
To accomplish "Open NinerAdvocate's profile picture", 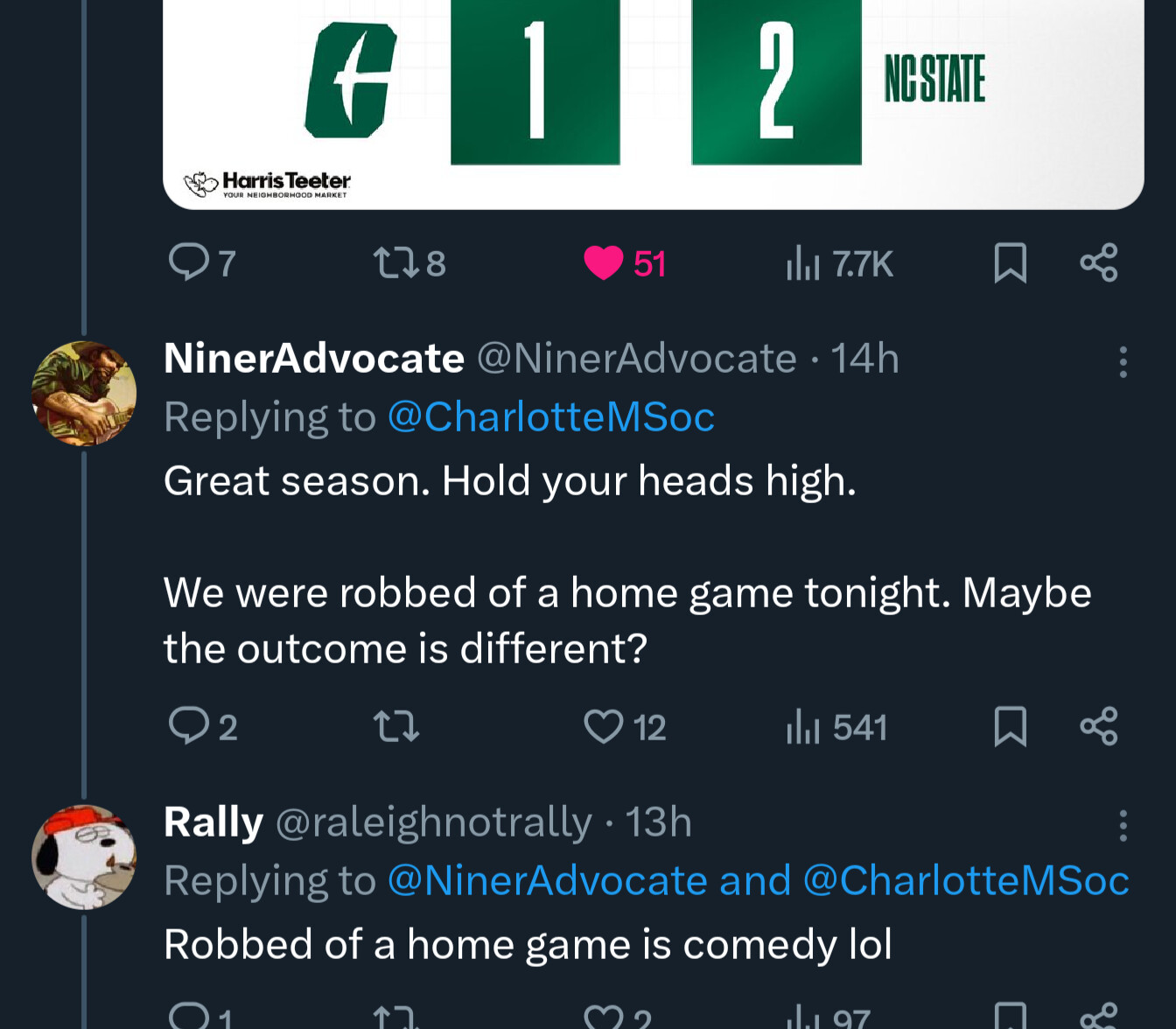I will (84, 394).
